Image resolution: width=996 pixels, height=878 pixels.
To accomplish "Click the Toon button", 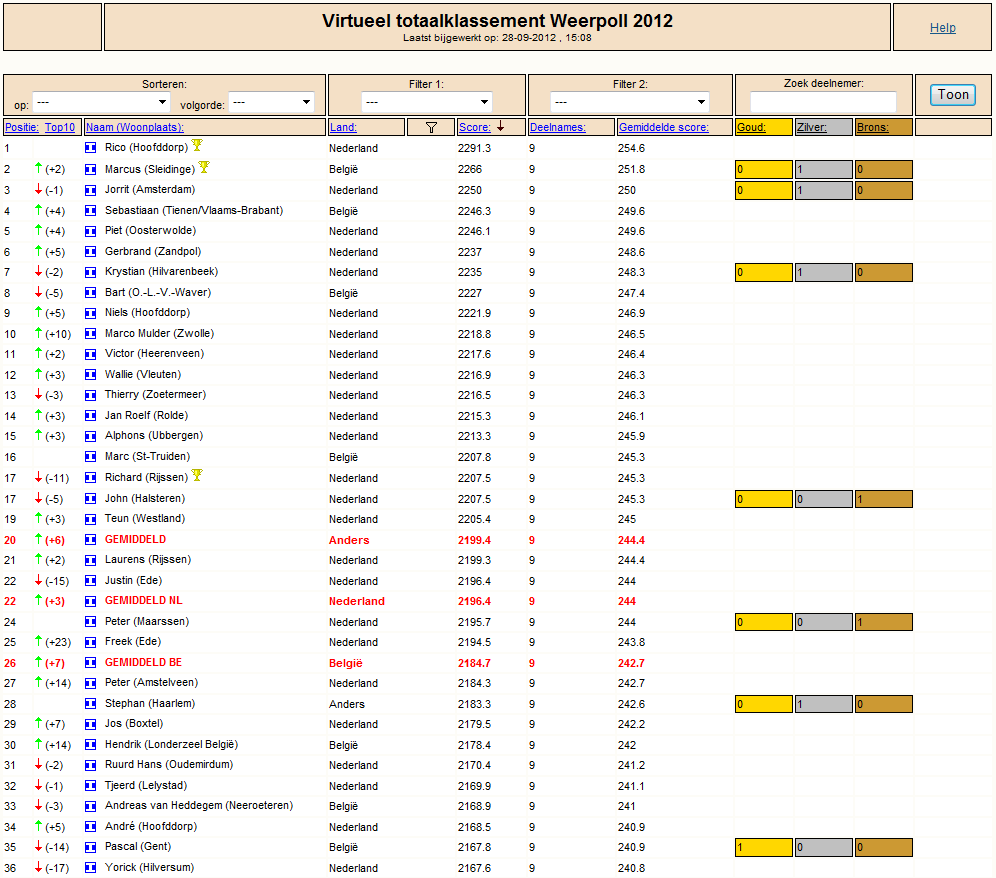I will (953, 95).
